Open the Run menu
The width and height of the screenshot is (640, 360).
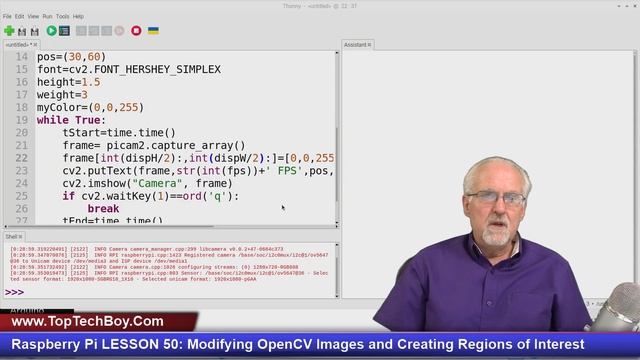pyautogui.click(x=47, y=16)
